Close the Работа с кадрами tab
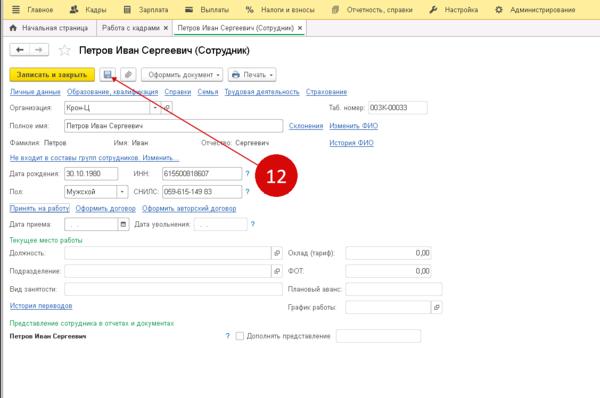600x398 pixels. pos(166,28)
